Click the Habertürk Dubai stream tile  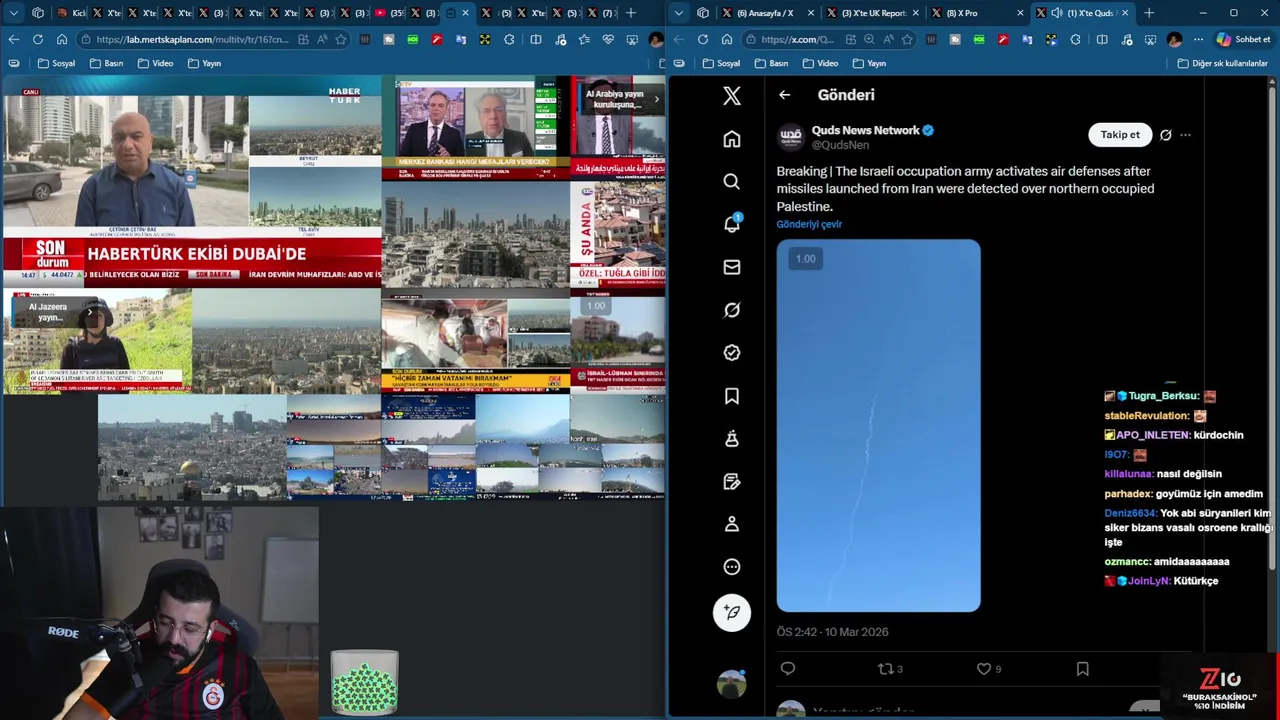click(x=192, y=183)
